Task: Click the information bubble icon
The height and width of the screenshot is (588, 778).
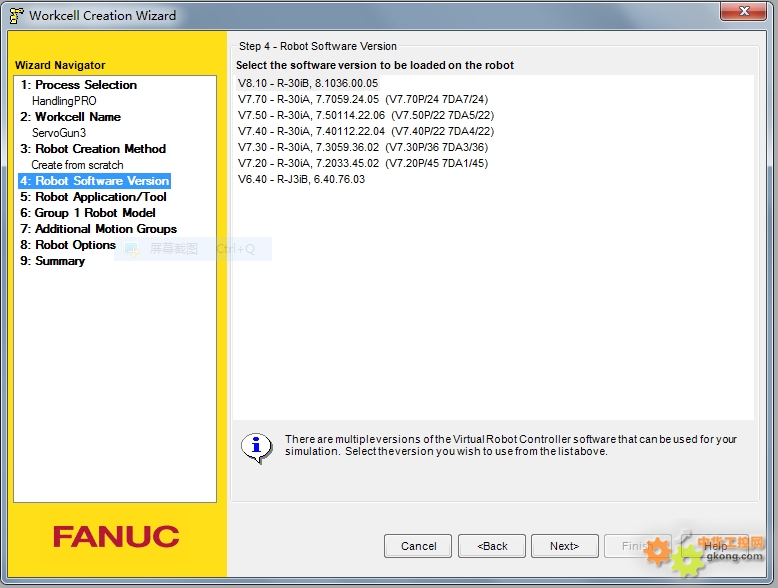Action: coord(257,448)
